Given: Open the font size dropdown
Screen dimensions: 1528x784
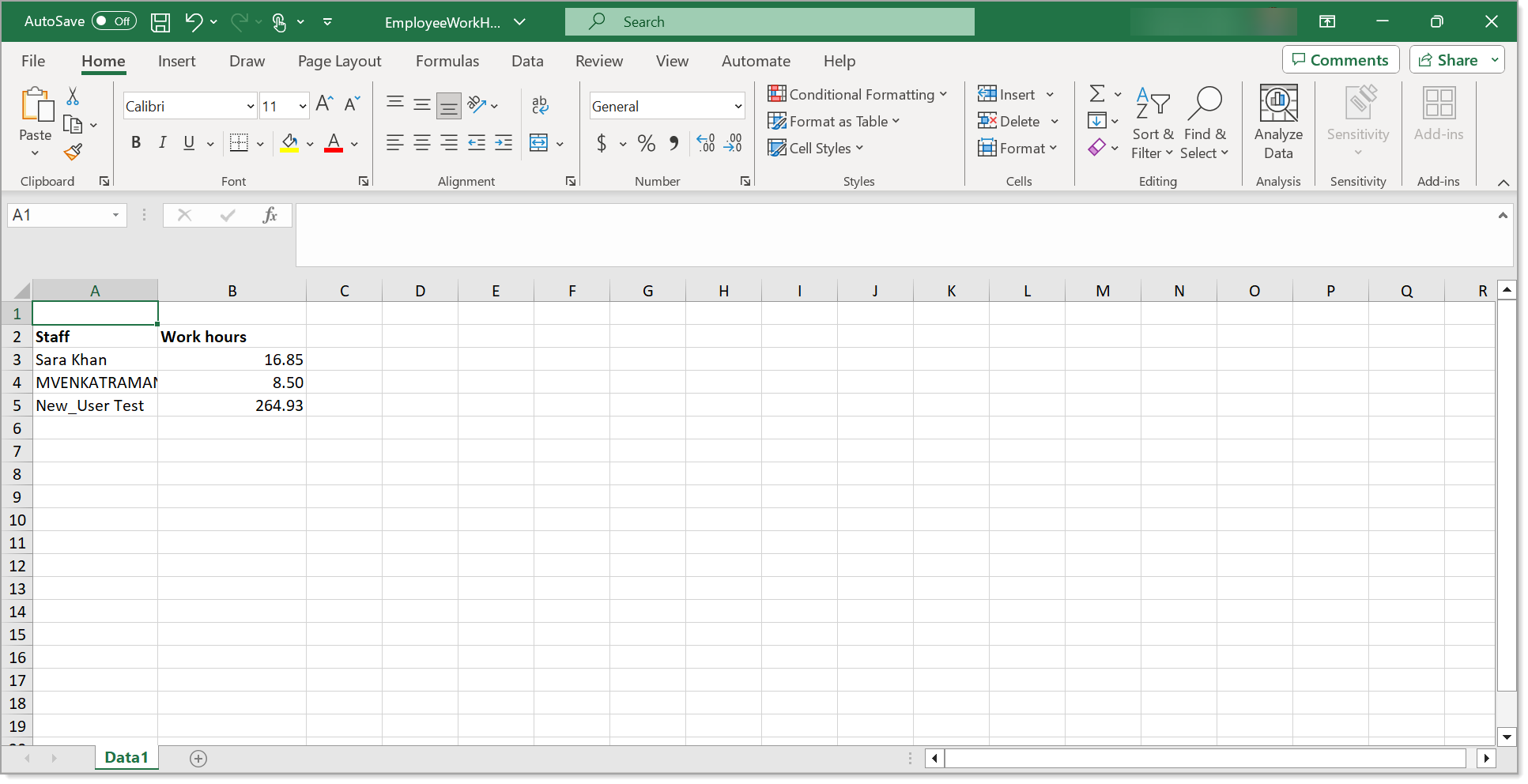Looking at the screenshot, I should pos(303,106).
